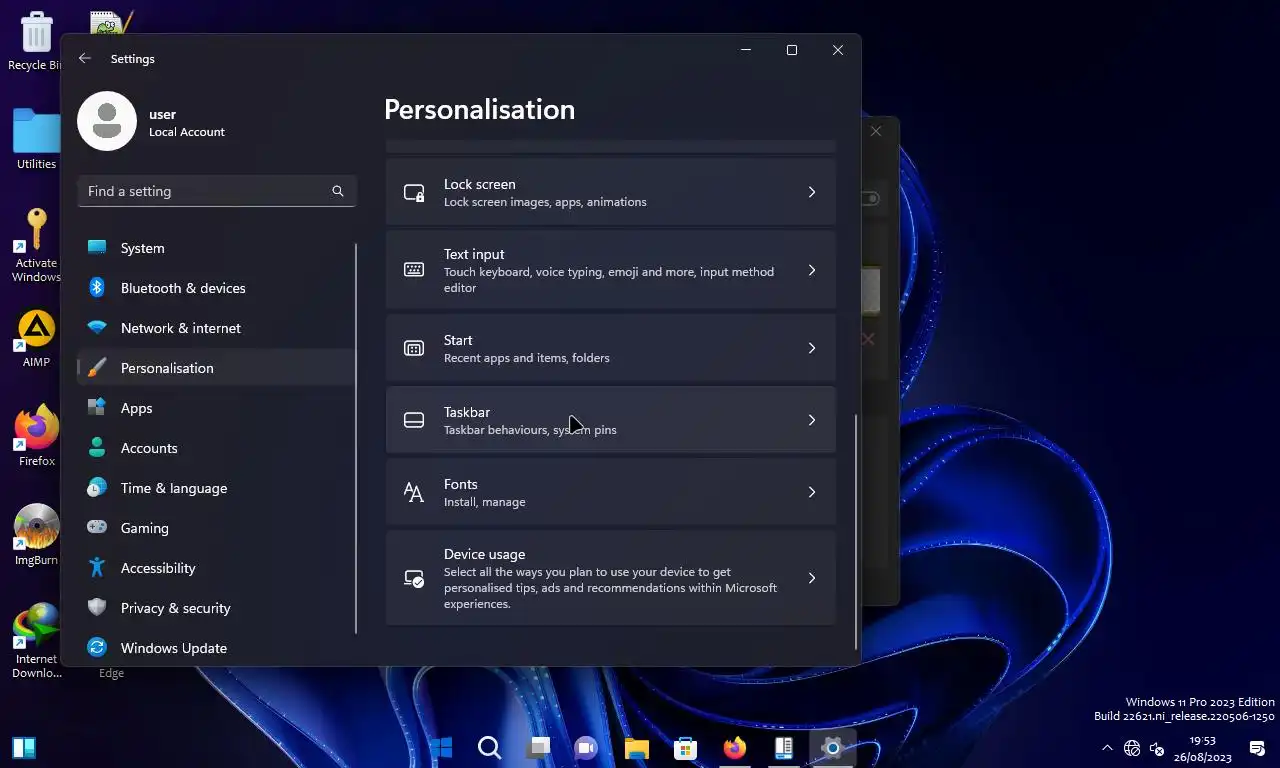This screenshot has width=1280, height=768.
Task: Expand the Text input chevron
Action: coord(812,270)
